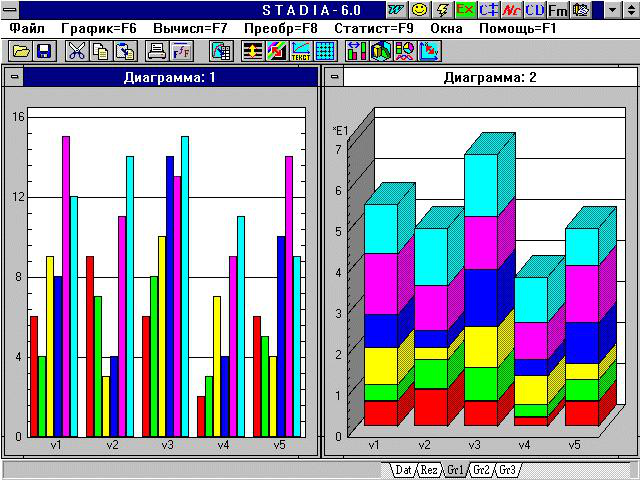
Task: Launch the green Ex icon in title bar
Action: (x=465, y=9)
